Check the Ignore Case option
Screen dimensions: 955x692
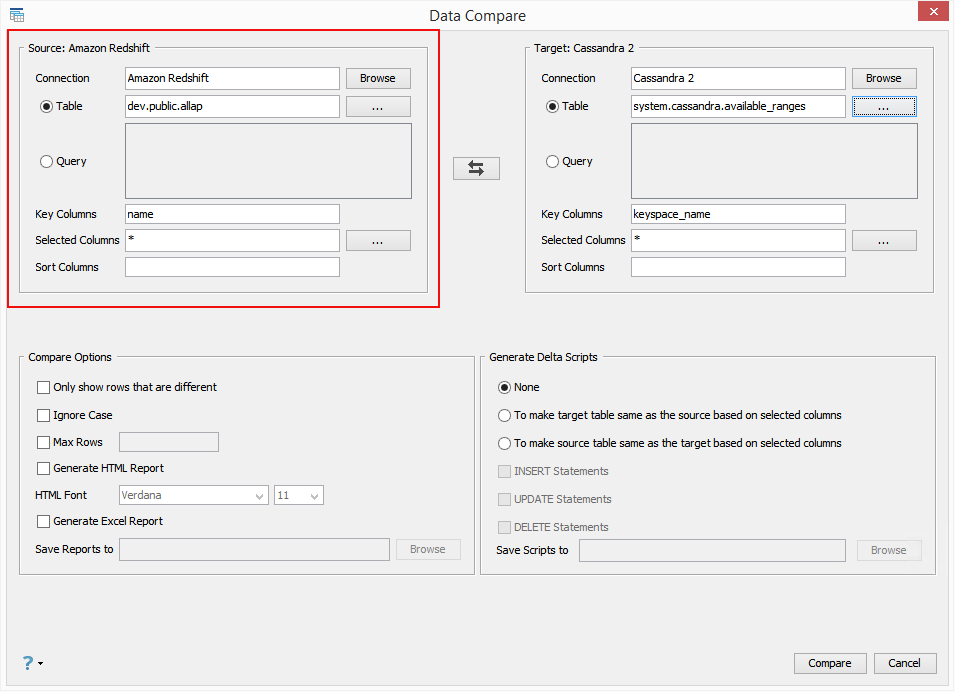point(44,416)
